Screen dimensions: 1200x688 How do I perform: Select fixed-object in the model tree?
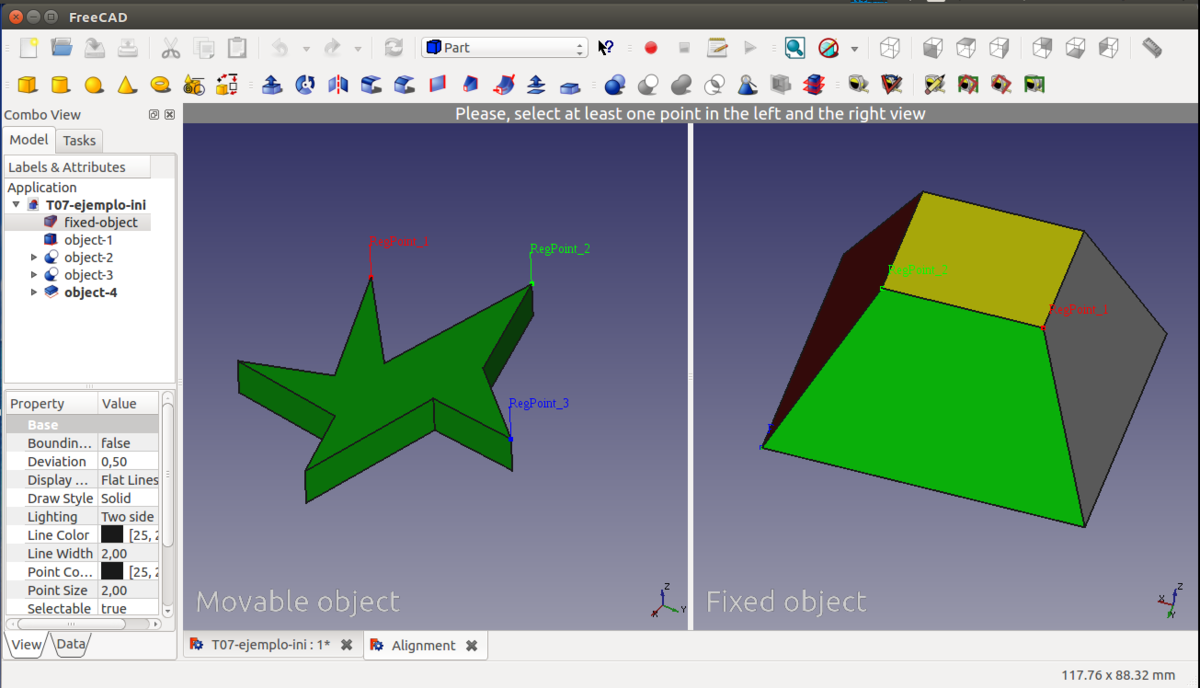click(x=101, y=222)
